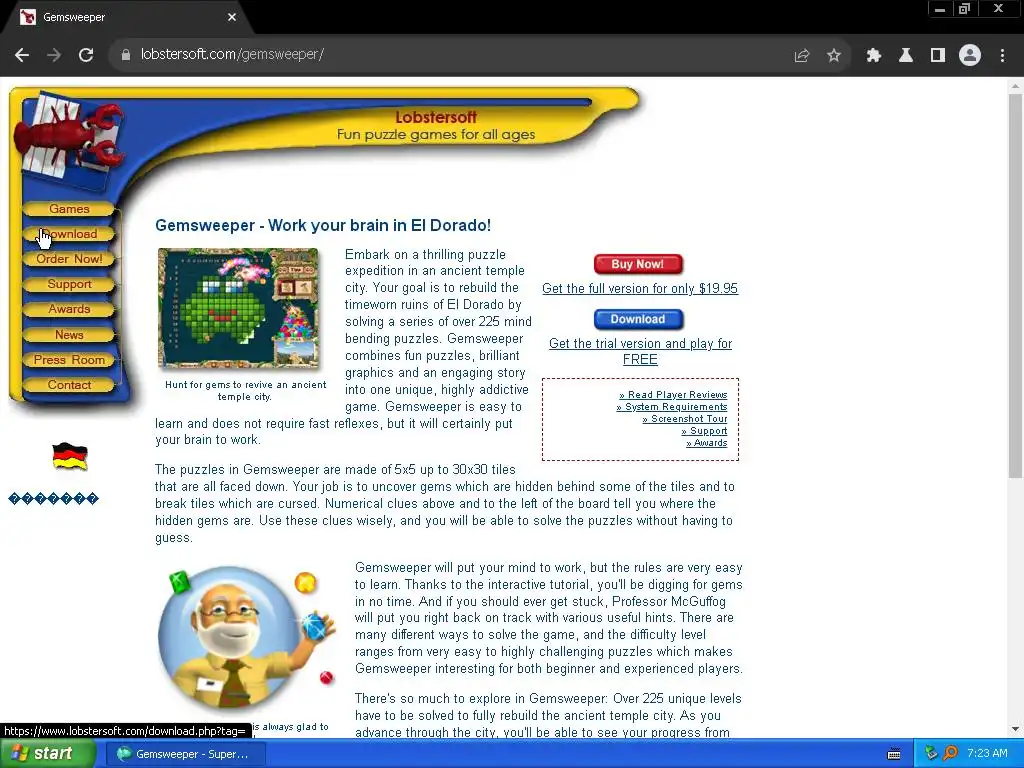Follow the full version for $19.95 link
Viewport: 1024px width, 768px height.
[640, 289]
